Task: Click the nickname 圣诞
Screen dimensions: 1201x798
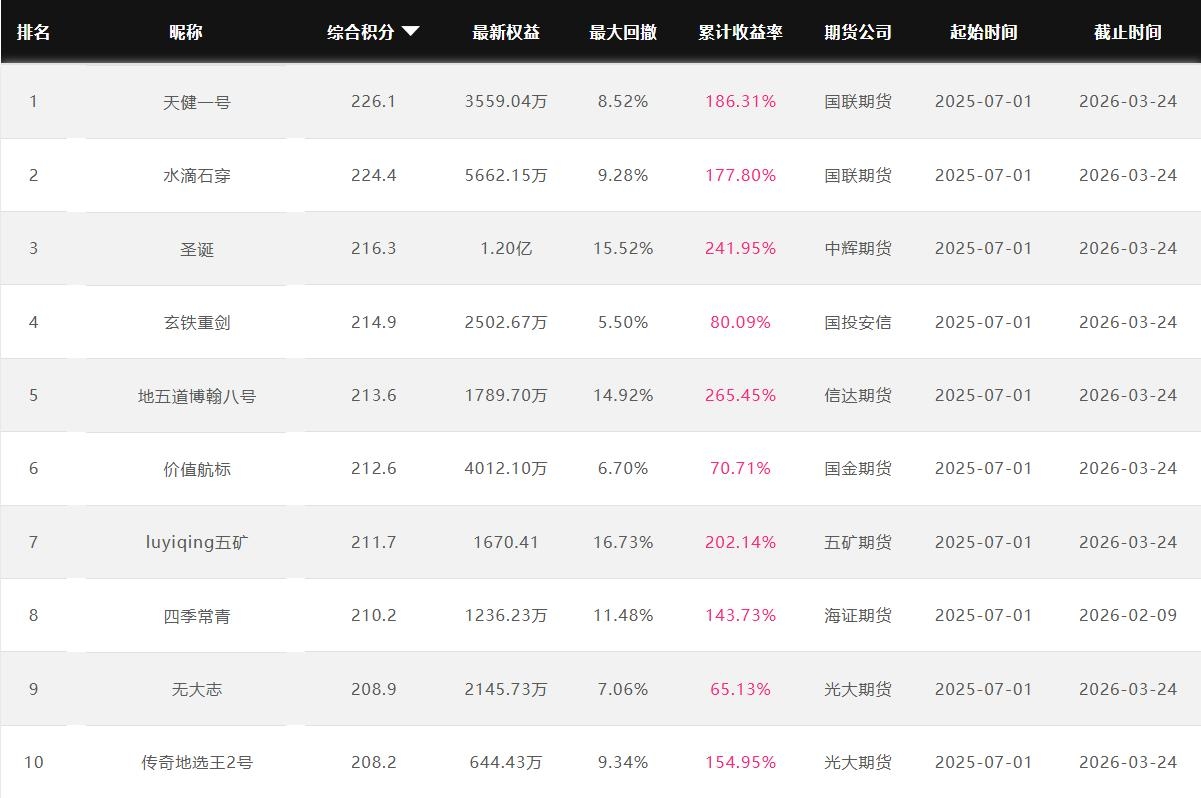Action: tap(197, 249)
